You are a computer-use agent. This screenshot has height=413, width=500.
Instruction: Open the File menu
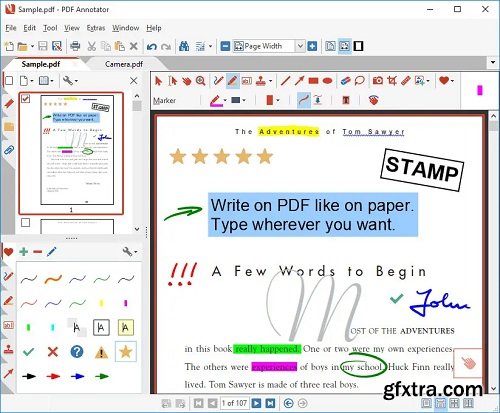(11, 28)
